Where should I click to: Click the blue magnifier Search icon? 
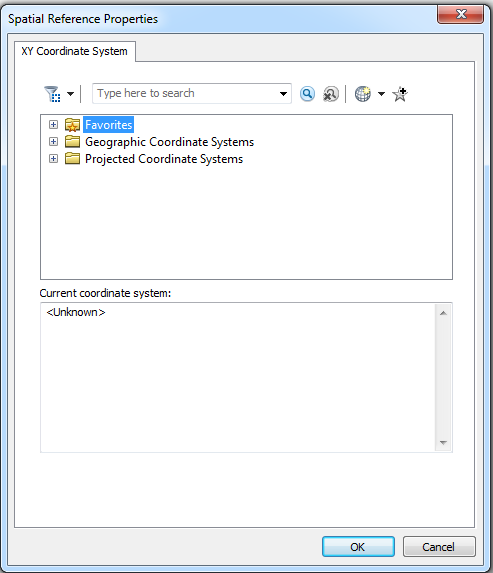coord(307,94)
